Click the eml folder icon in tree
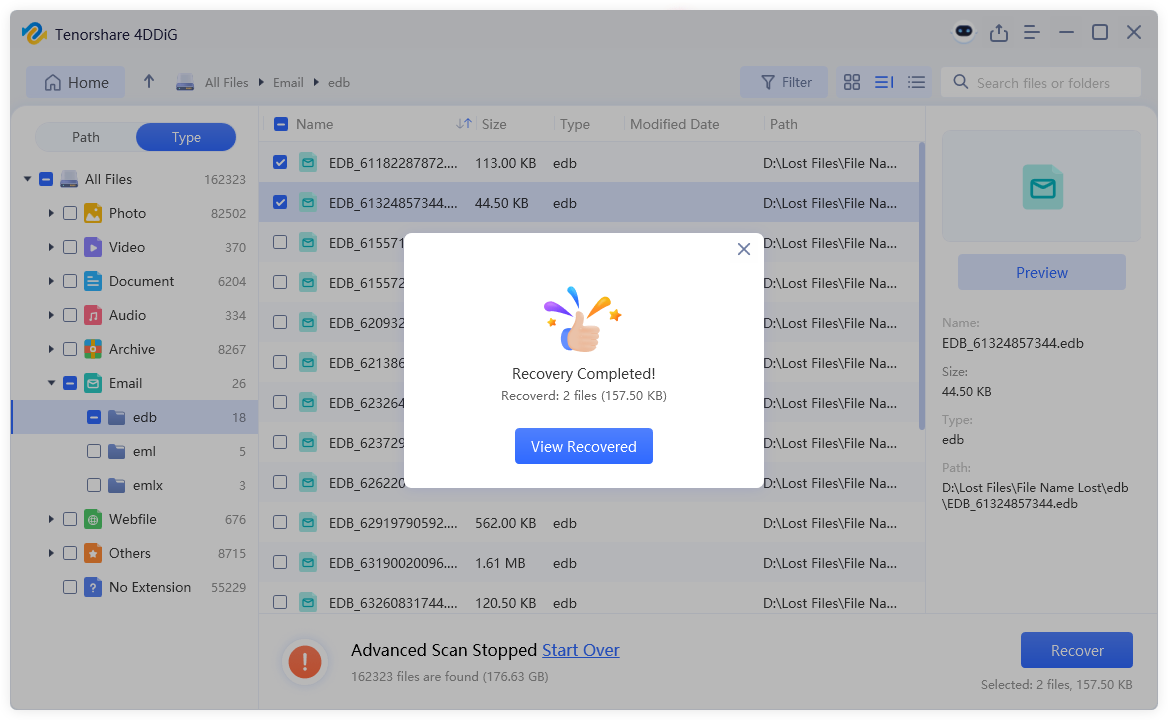The width and height of the screenshot is (1168, 720). click(117, 451)
